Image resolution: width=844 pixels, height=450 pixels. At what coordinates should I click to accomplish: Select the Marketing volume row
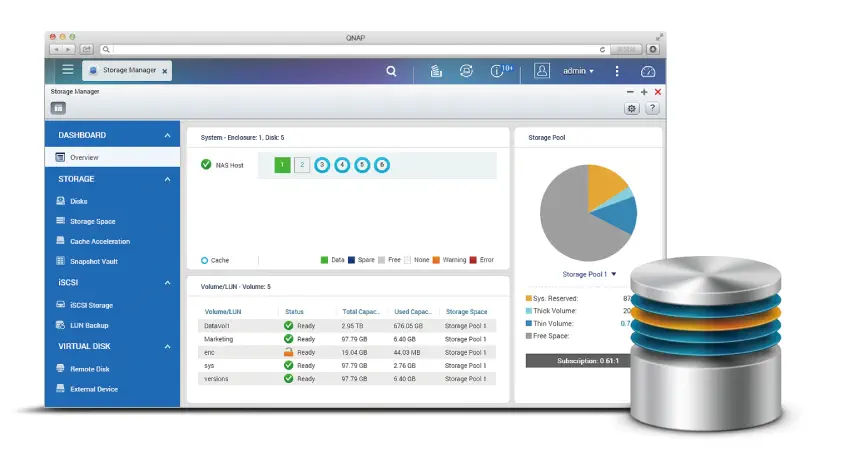347,339
